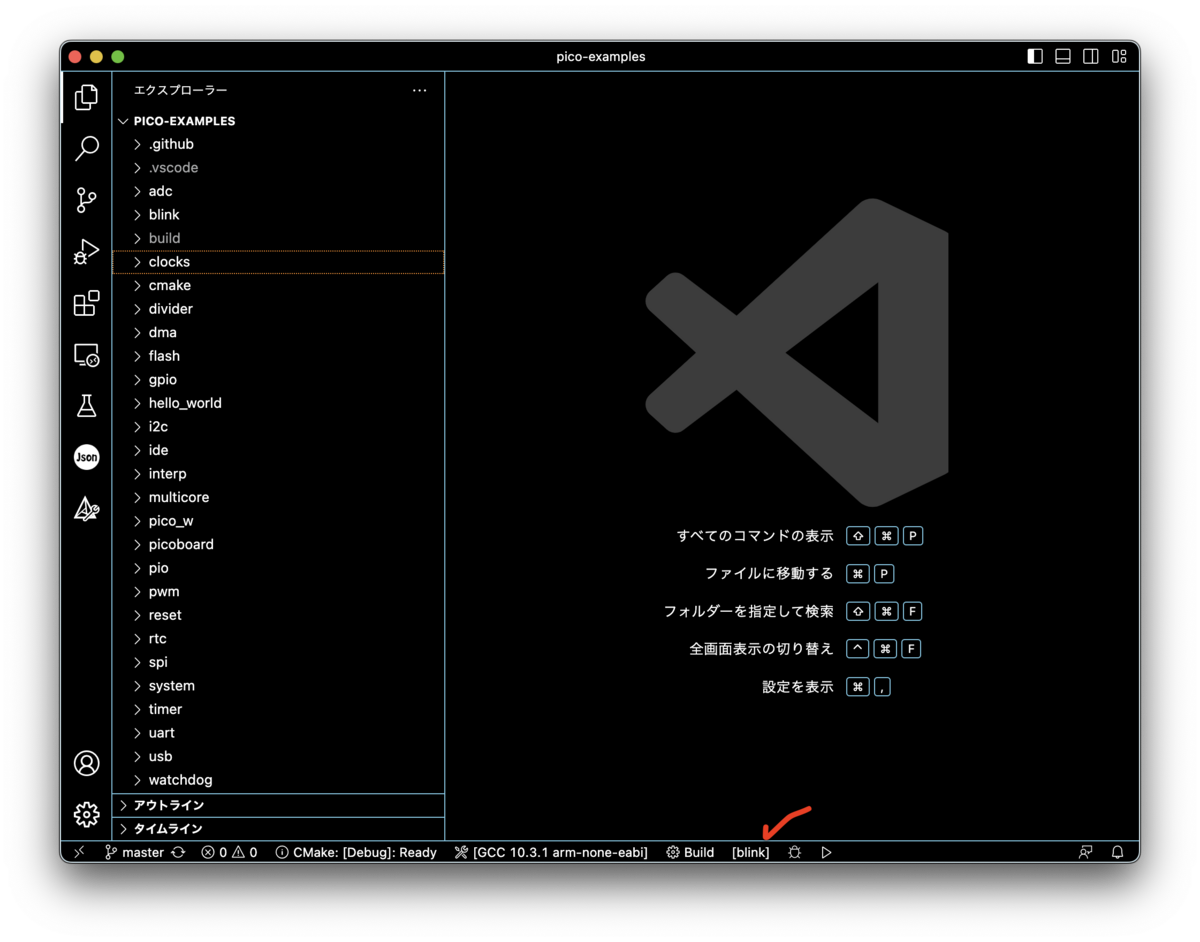Click the Build button in status bar
This screenshot has height=942, width=1200.
[x=690, y=852]
